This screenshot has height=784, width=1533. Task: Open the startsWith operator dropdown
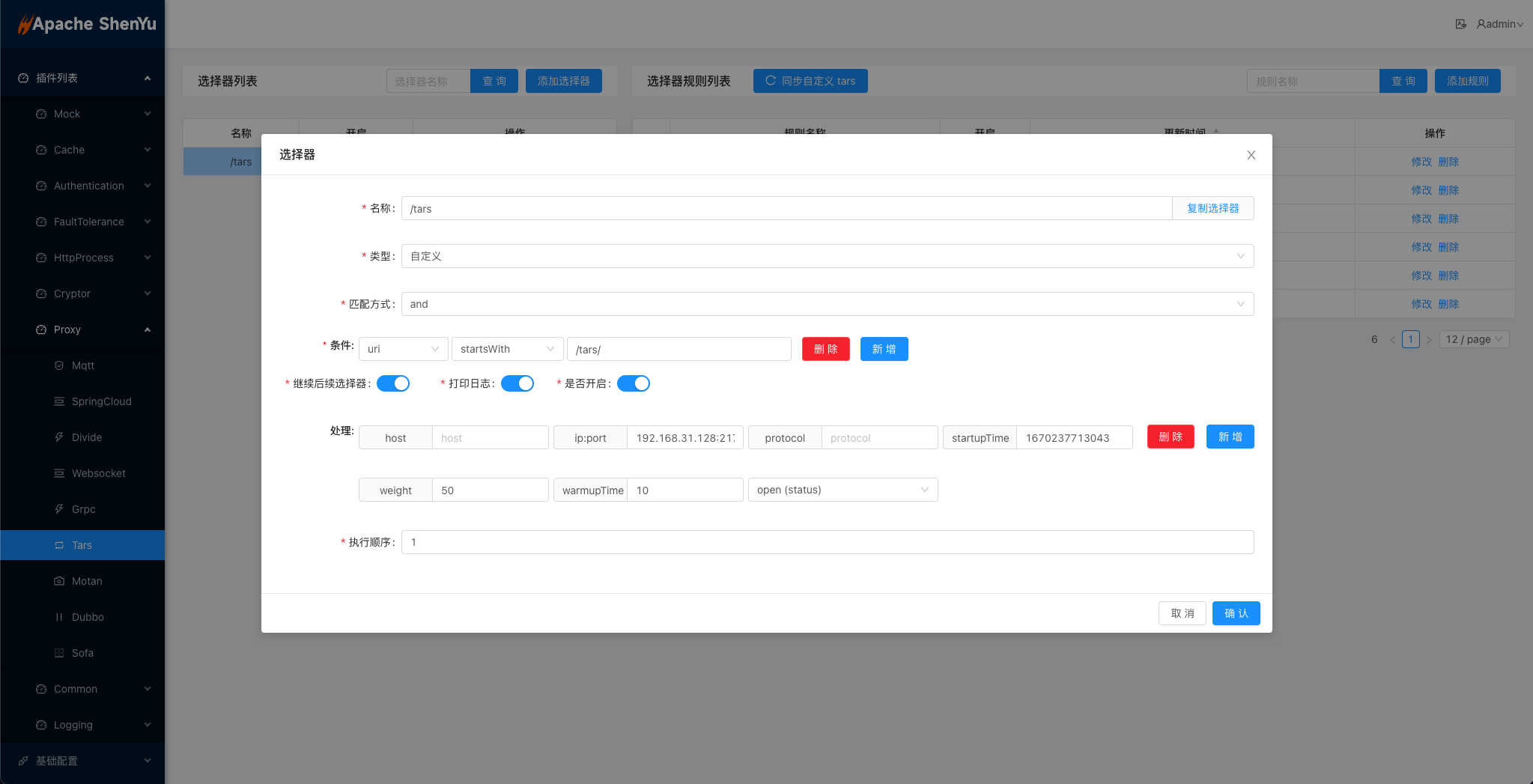507,349
